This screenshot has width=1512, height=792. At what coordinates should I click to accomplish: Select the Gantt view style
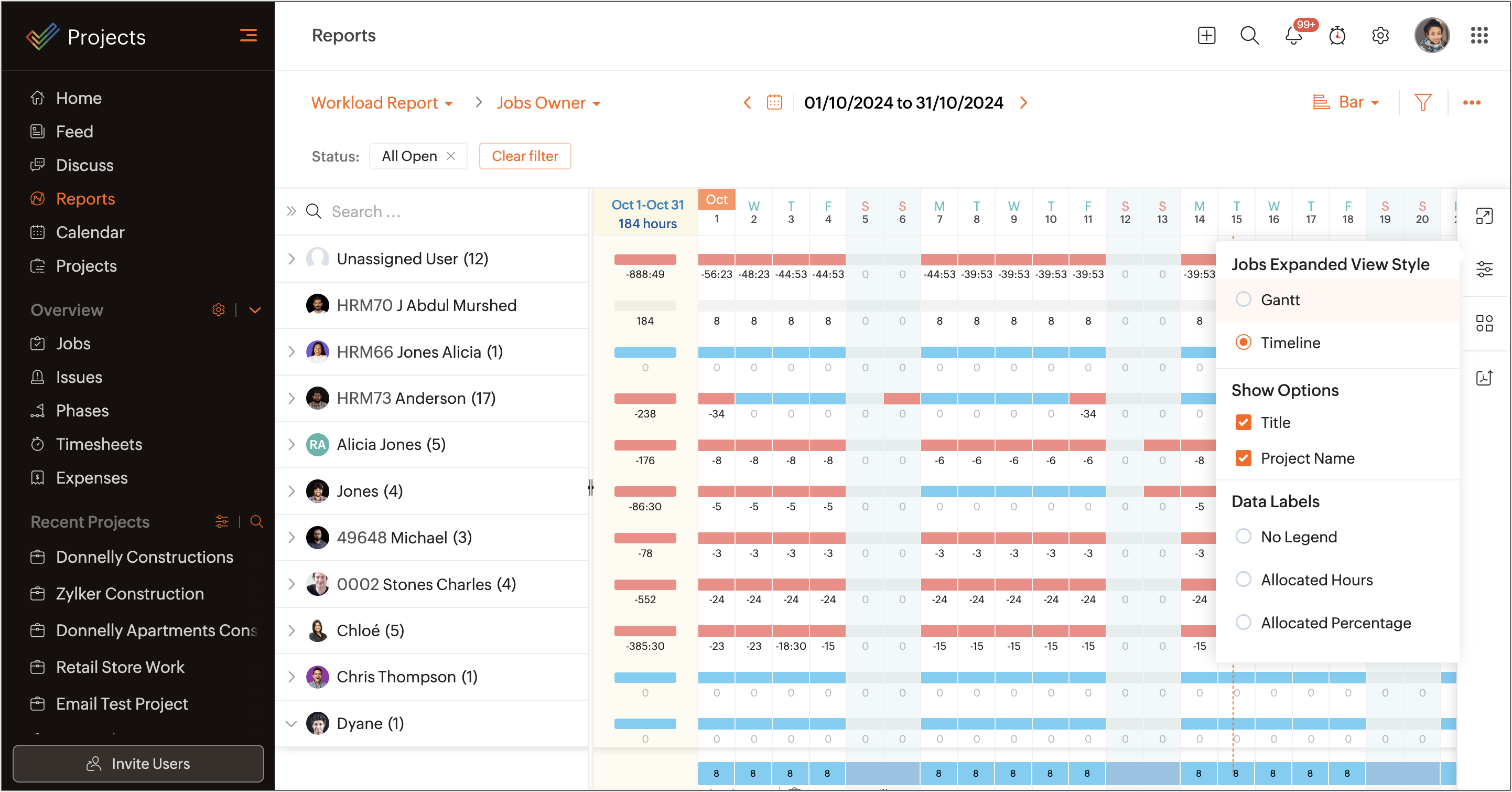pos(1243,299)
